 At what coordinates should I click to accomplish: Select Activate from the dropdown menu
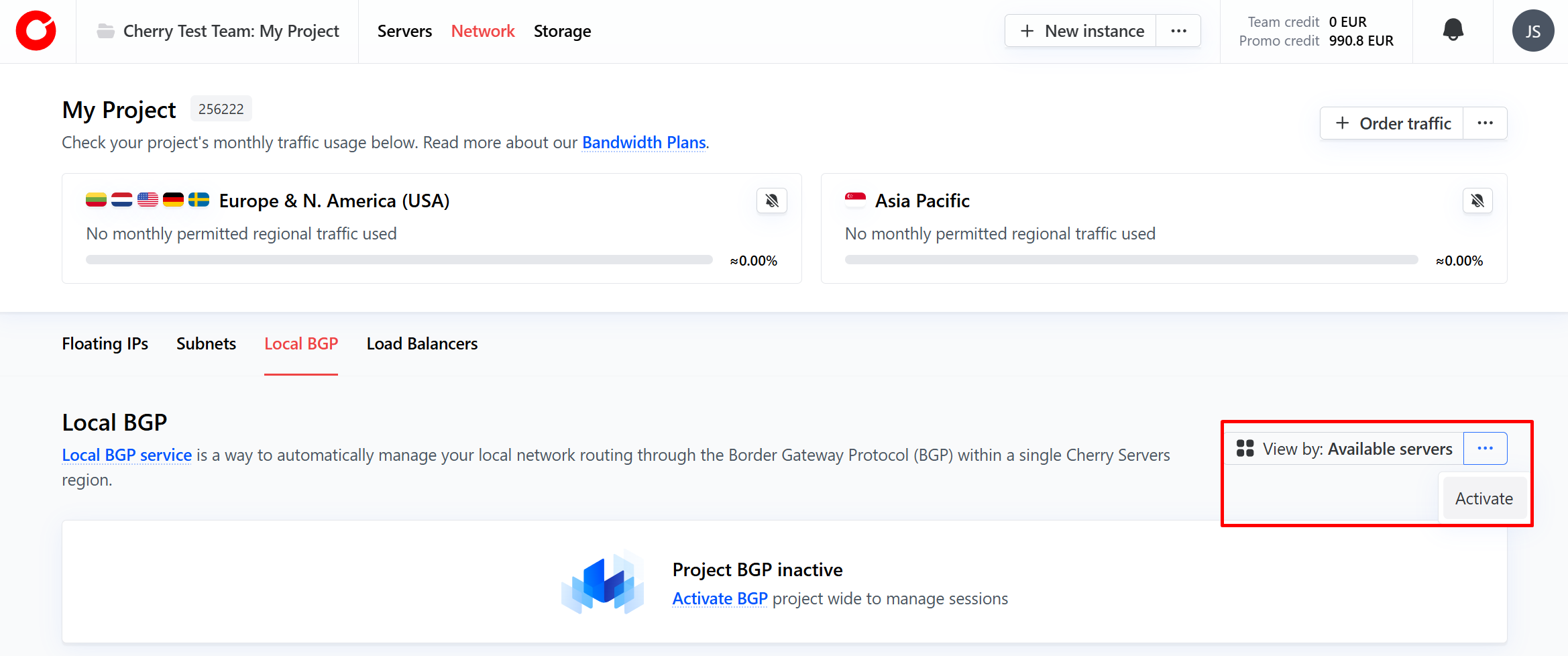pyautogui.click(x=1483, y=498)
